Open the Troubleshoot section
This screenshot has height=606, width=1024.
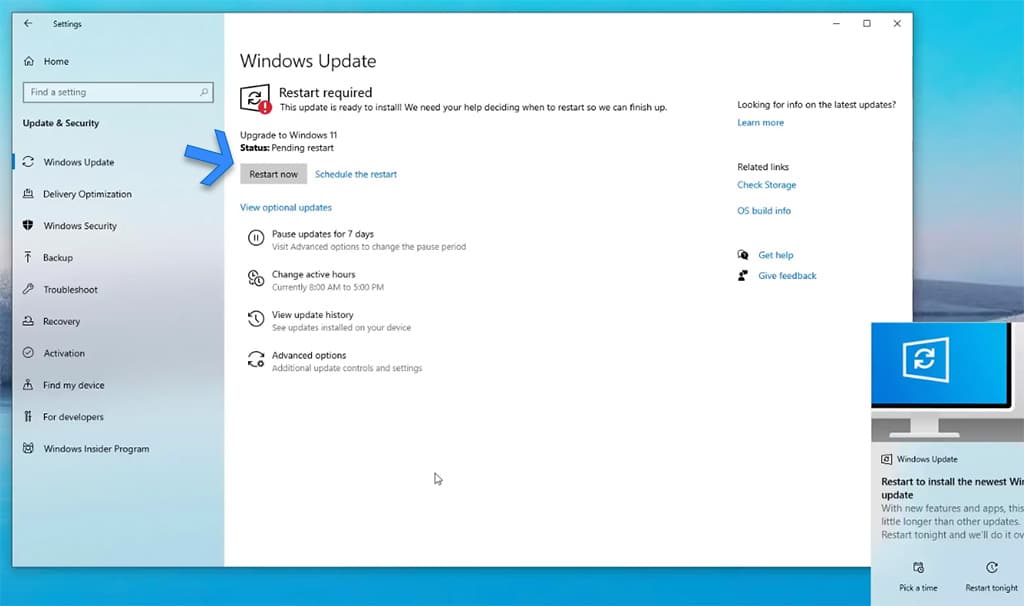70,290
